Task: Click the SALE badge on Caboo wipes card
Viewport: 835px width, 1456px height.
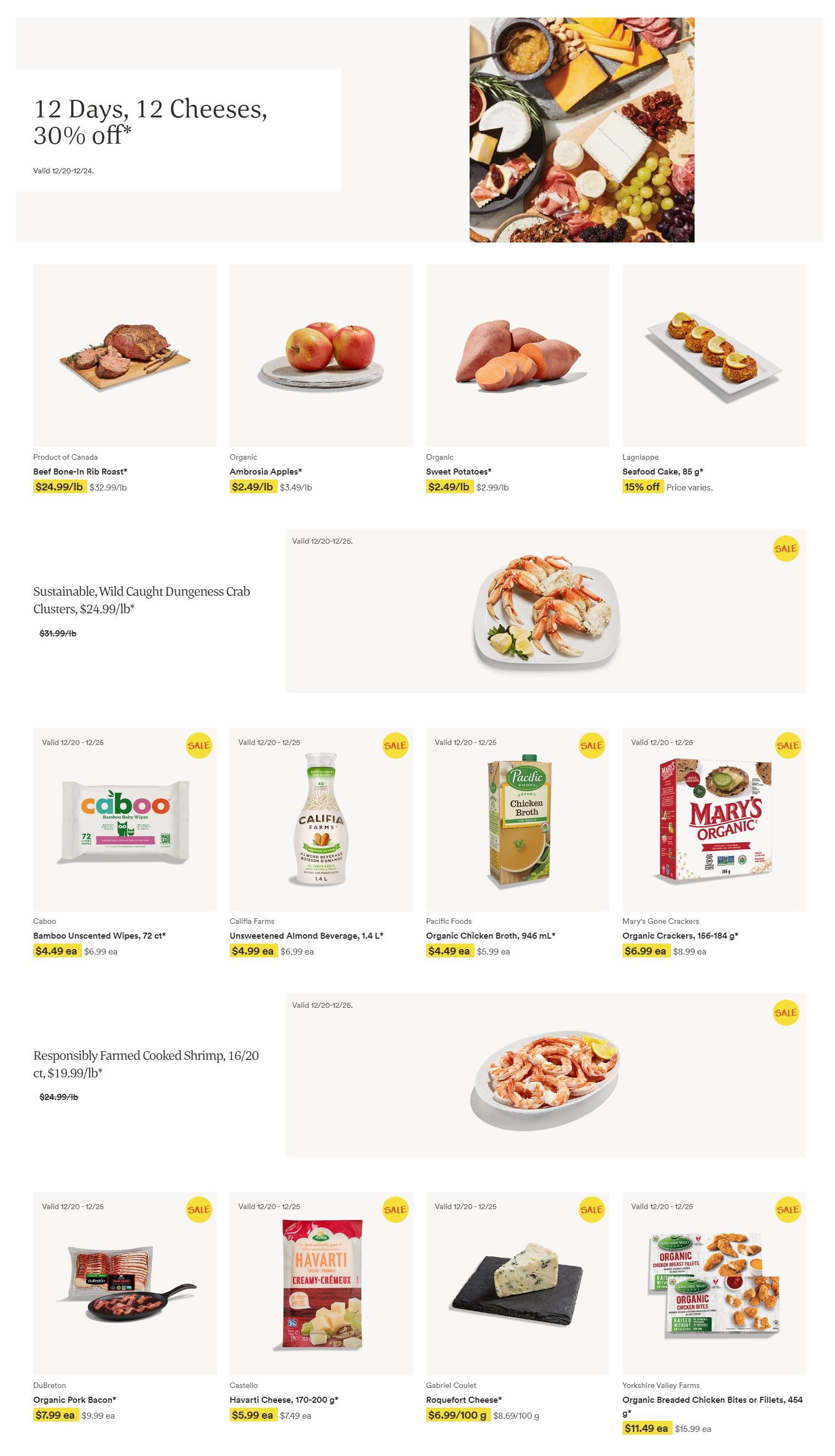Action: [199, 746]
